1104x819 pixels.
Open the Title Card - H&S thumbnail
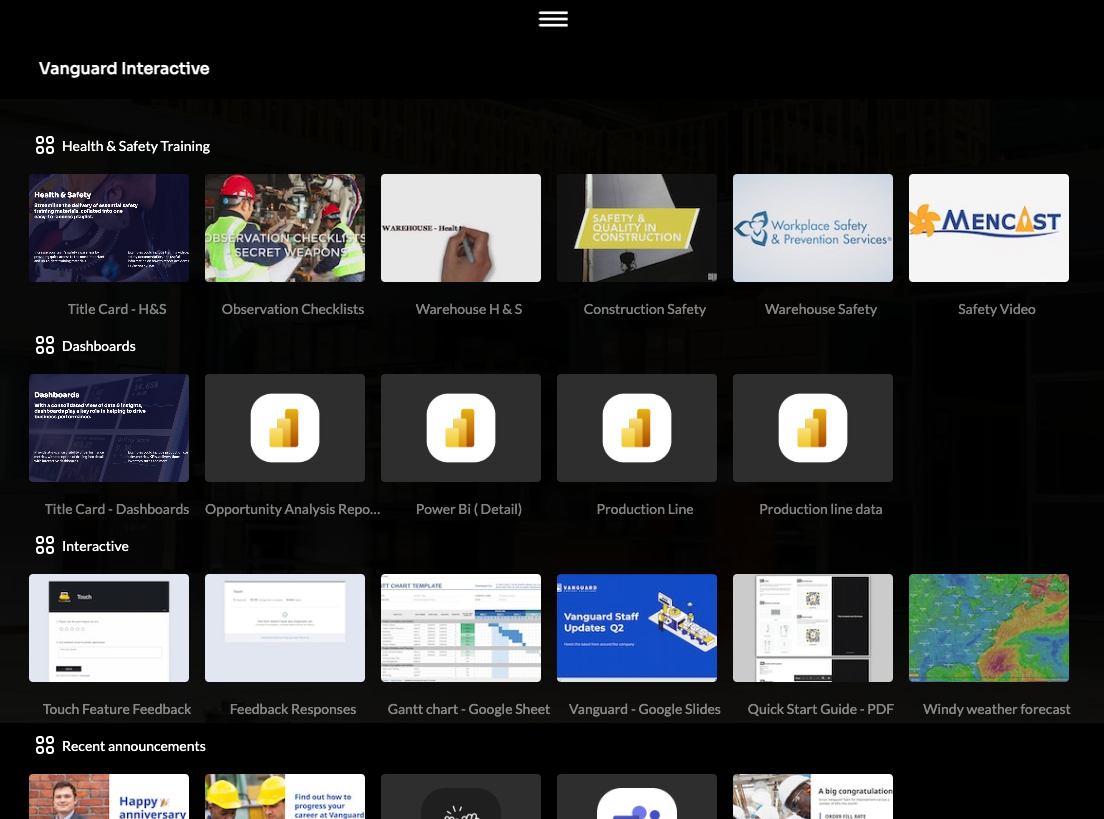[109, 228]
